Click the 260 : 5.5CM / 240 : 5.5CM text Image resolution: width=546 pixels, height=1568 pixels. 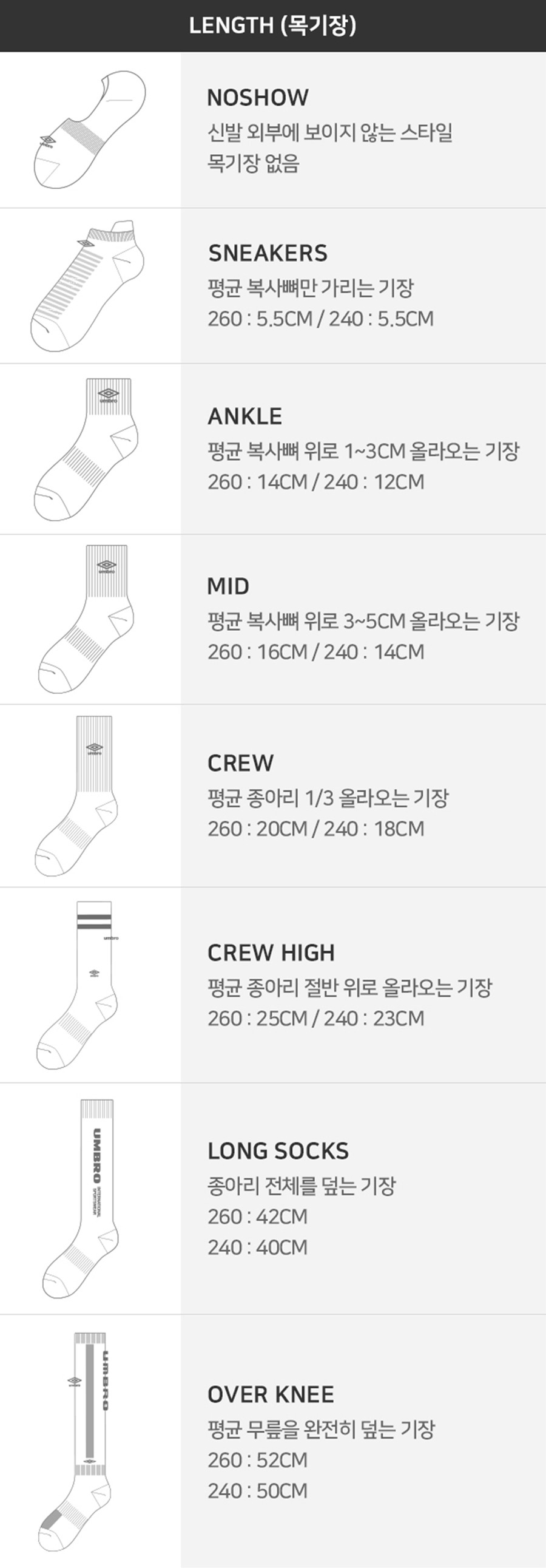tap(320, 318)
